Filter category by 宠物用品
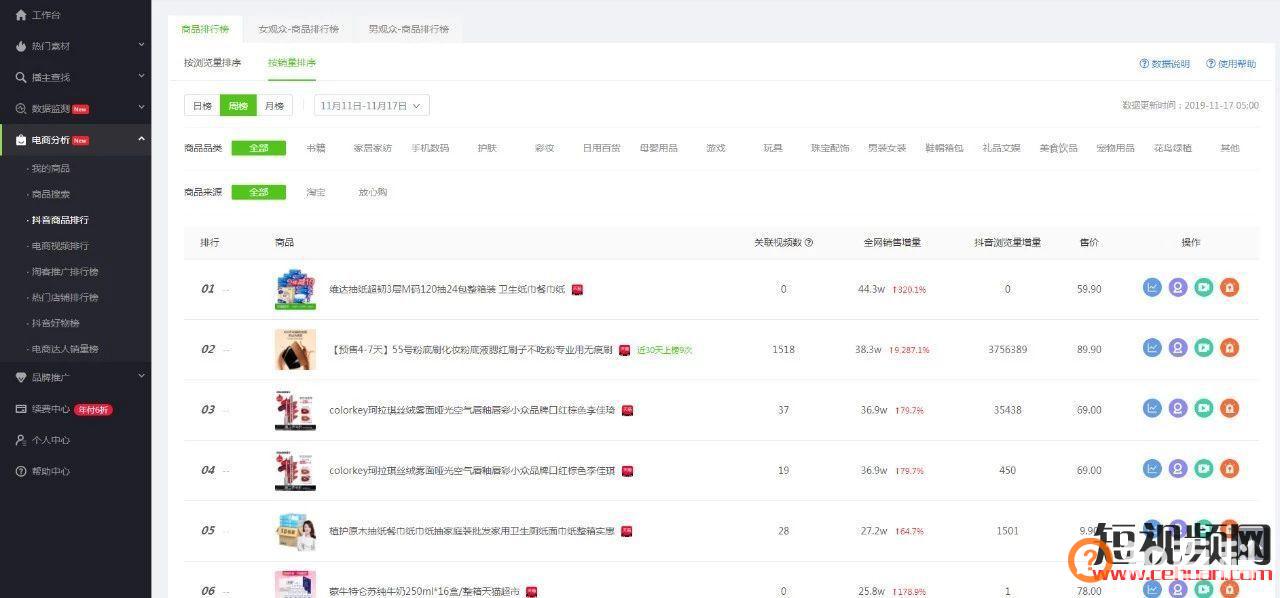Image resolution: width=1280 pixels, height=598 pixels. tap(1115, 148)
